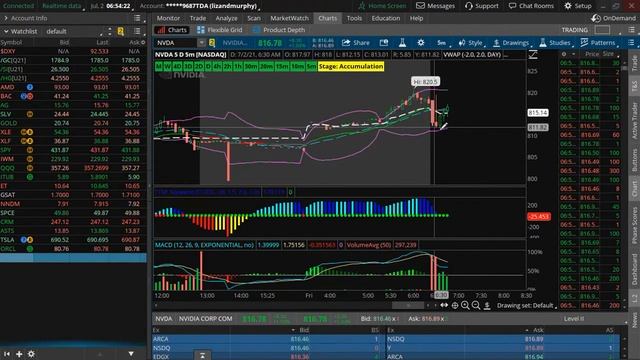Open the Watchlist gadget menu icon
The width and height of the screenshot is (640, 360).
(137, 31)
